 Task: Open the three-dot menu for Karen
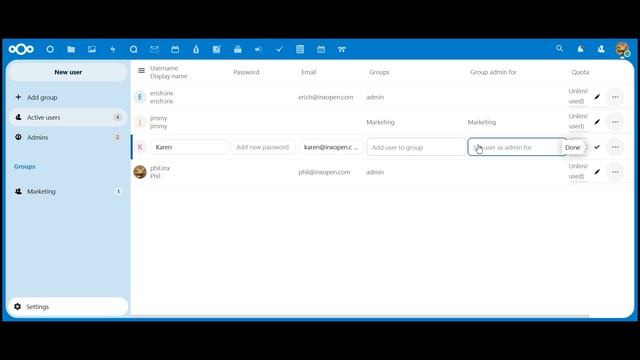tap(615, 147)
